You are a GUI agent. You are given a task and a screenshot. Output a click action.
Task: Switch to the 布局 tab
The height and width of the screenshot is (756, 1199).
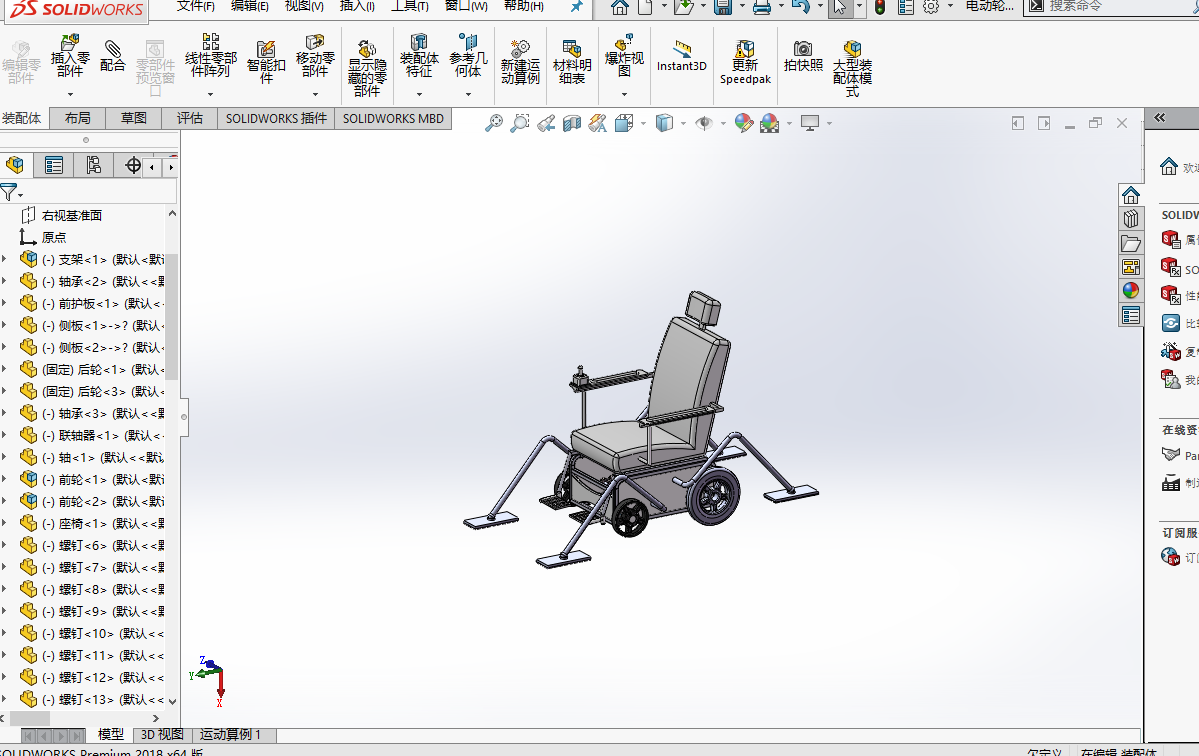(x=77, y=118)
